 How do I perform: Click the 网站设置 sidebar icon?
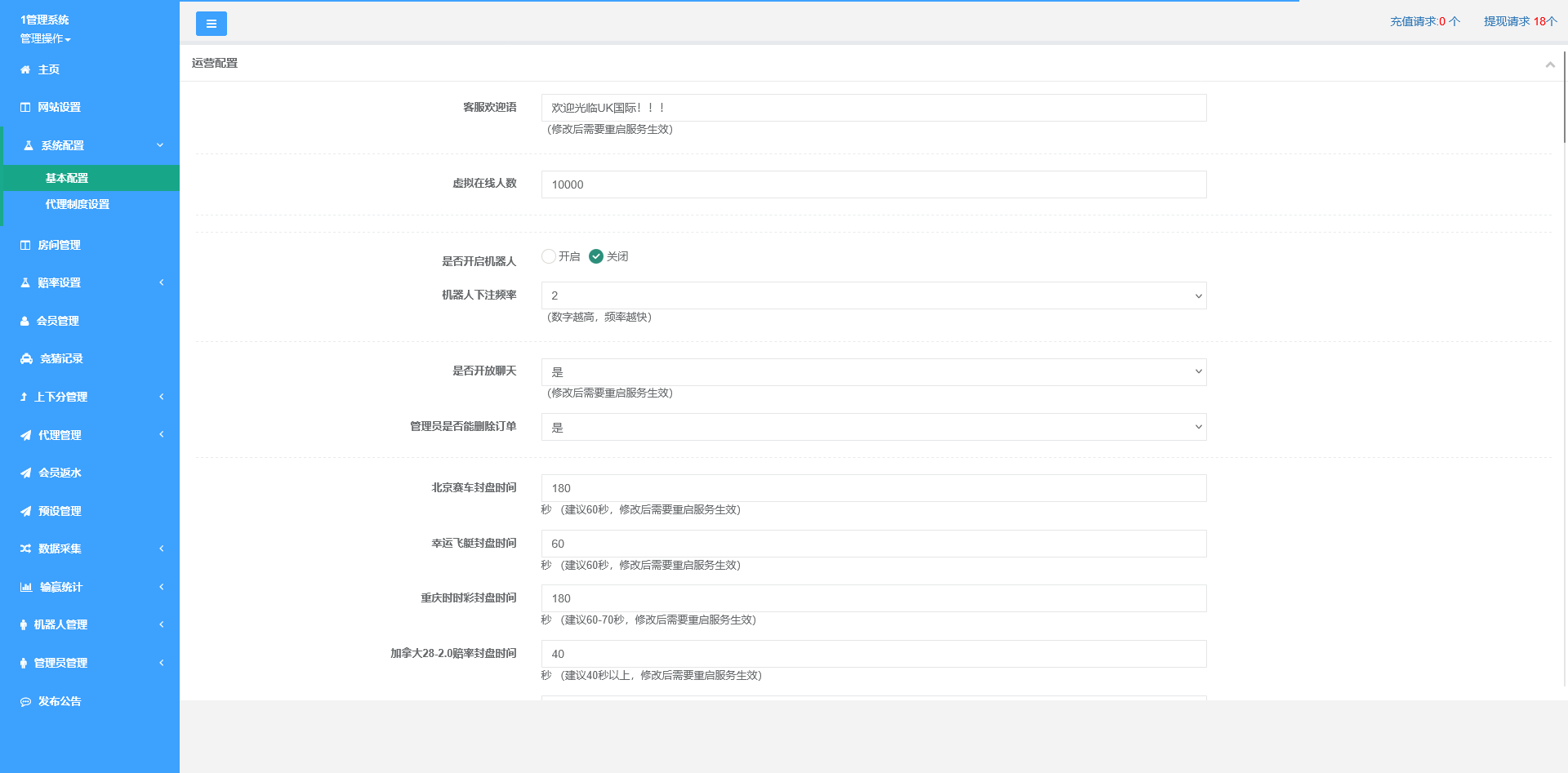(25, 108)
